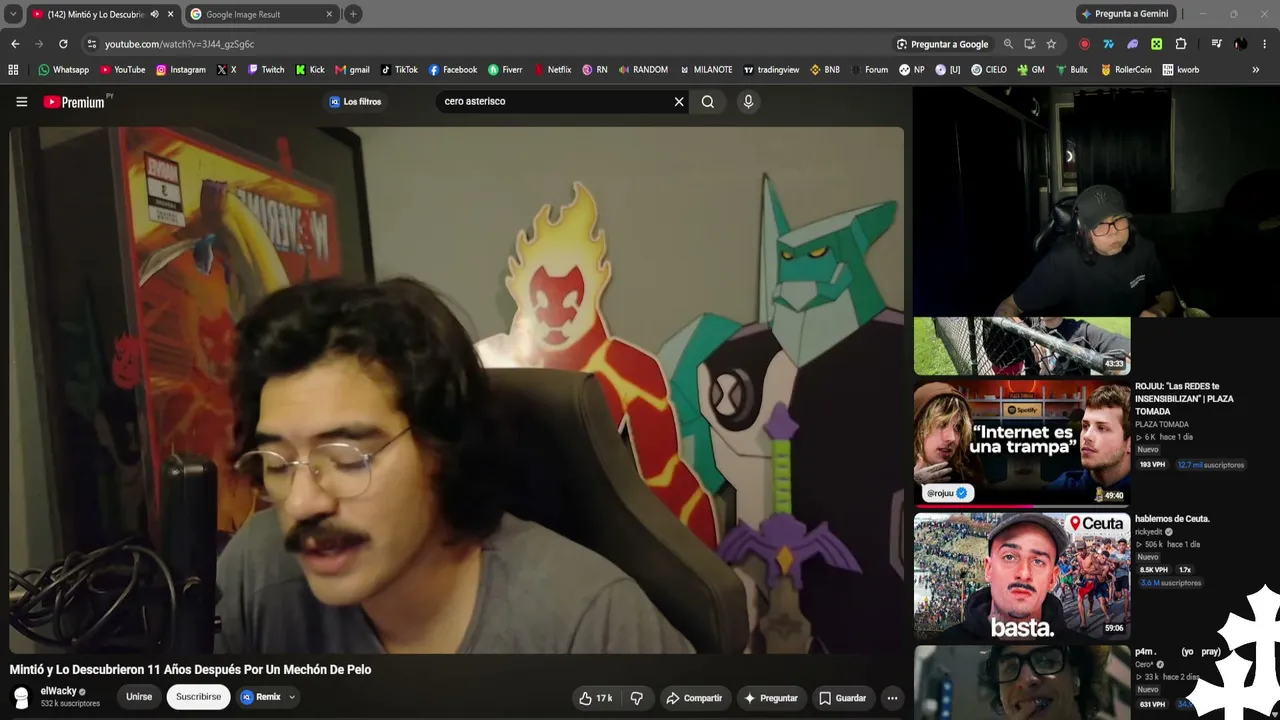1280x720 pixels.
Task: Bookmark this page with the star icon
Action: coord(1051,44)
